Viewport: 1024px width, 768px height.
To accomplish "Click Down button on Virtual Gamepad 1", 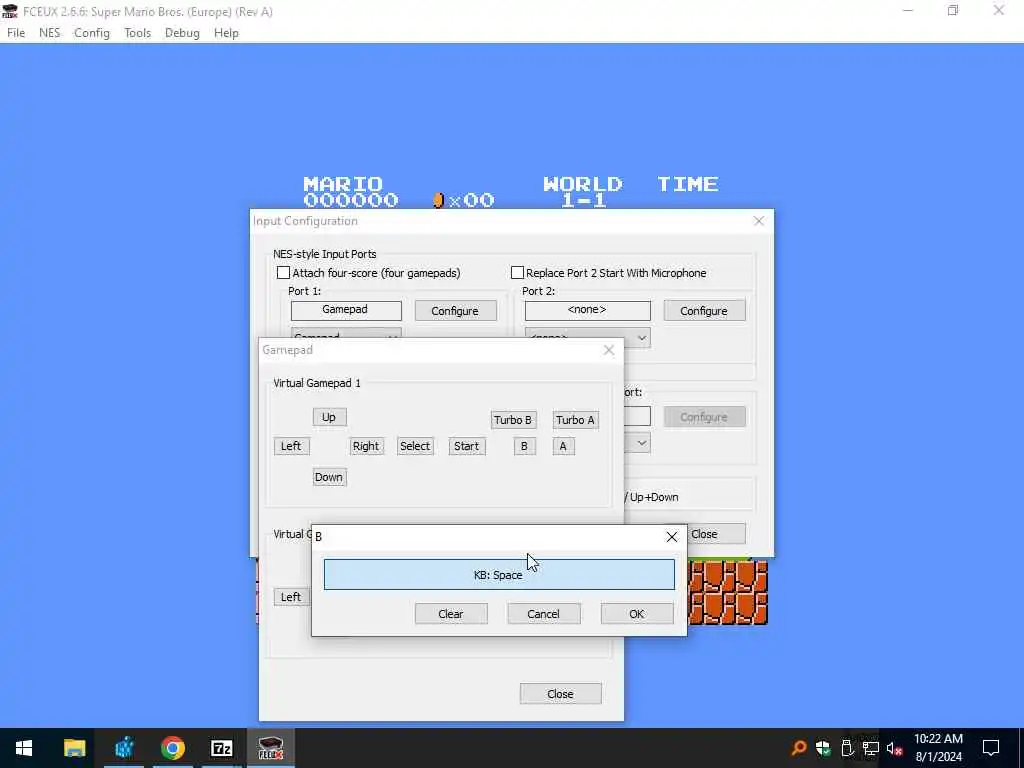I will click(x=329, y=477).
